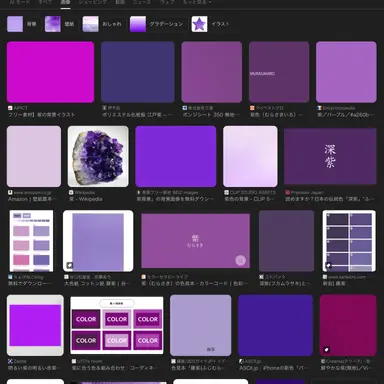Click the Zazzle source favicon
Viewport: 384px width, 384px height.
point(10,361)
